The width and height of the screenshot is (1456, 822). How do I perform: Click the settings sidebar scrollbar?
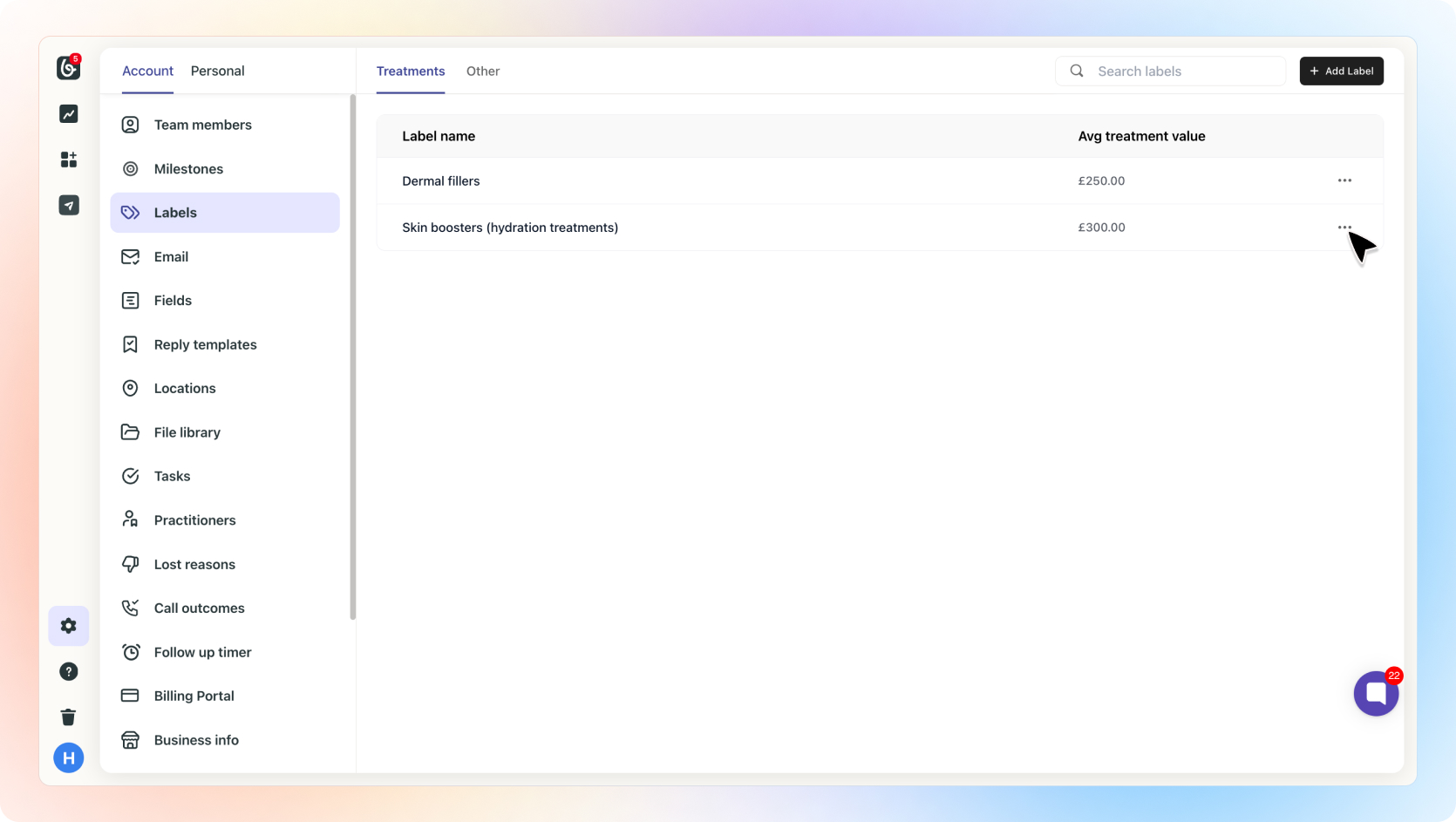coord(353,357)
